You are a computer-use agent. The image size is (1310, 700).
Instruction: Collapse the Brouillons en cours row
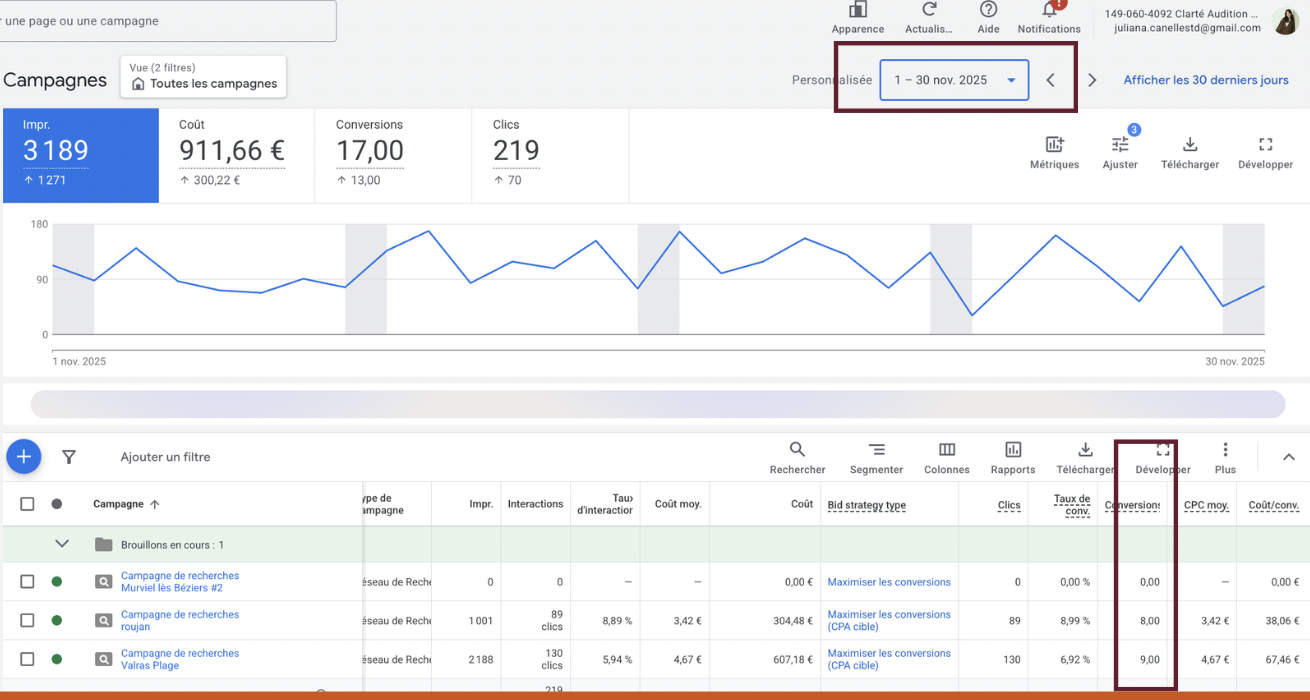coord(62,544)
